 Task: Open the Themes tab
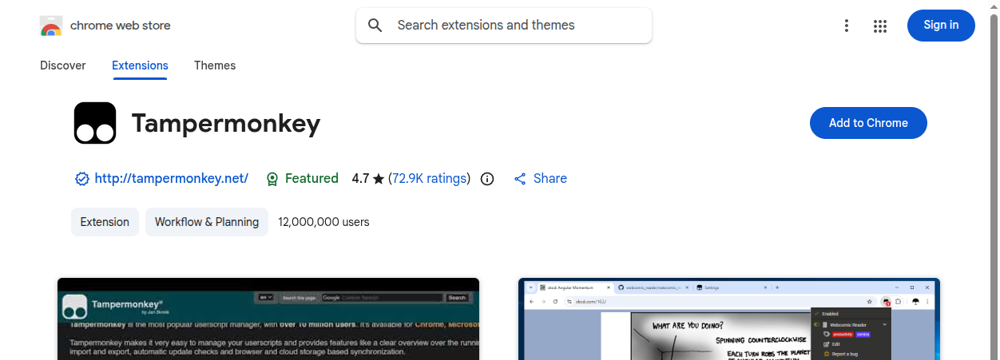(x=215, y=65)
